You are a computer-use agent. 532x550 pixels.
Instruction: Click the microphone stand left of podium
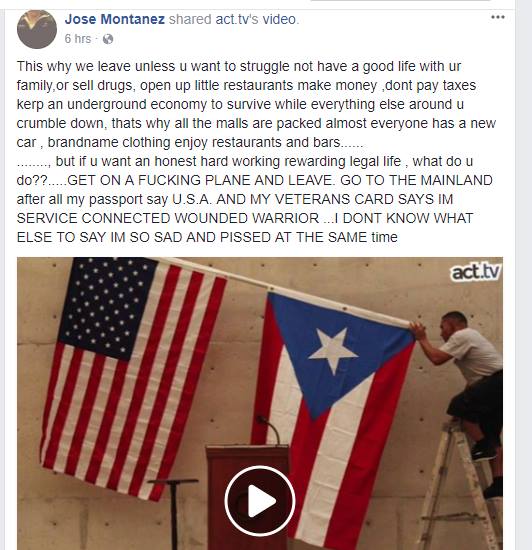point(173,514)
